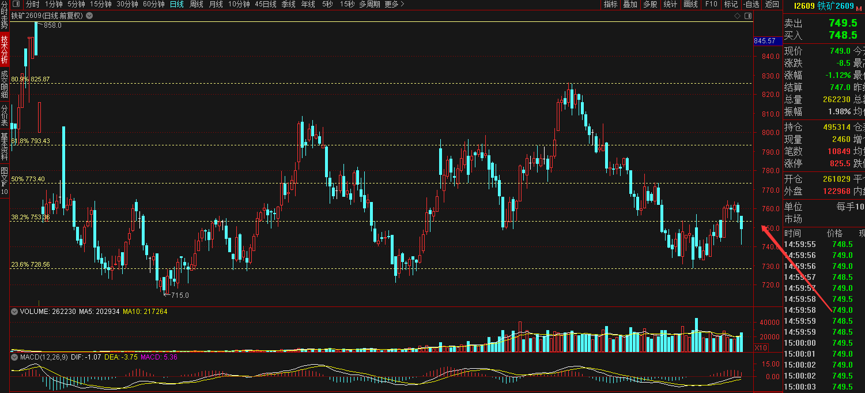This screenshot has height=393, width=865.
Task: Select the 日线 daily chart tab
Action: coord(177,4)
